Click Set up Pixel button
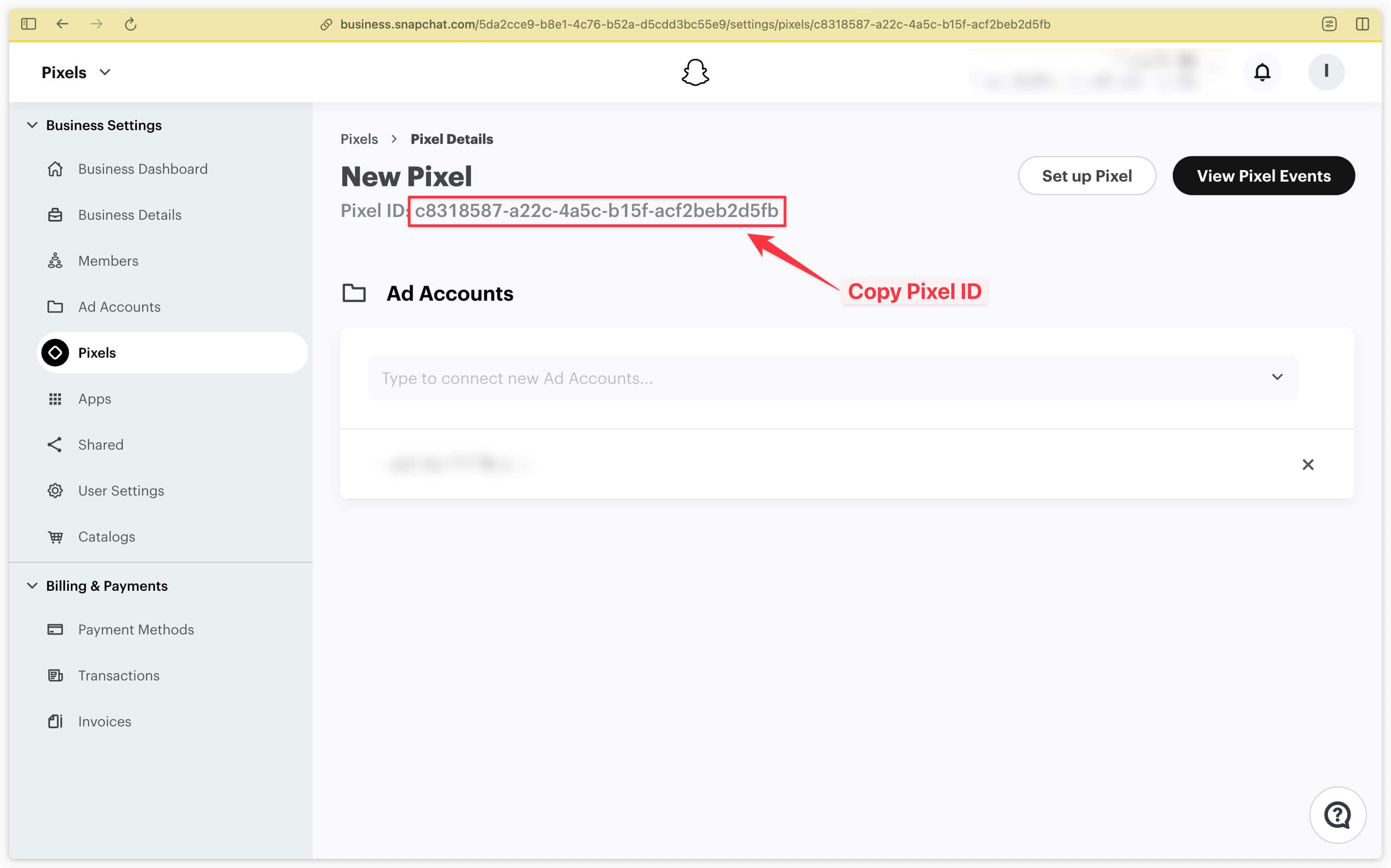 [x=1087, y=176]
